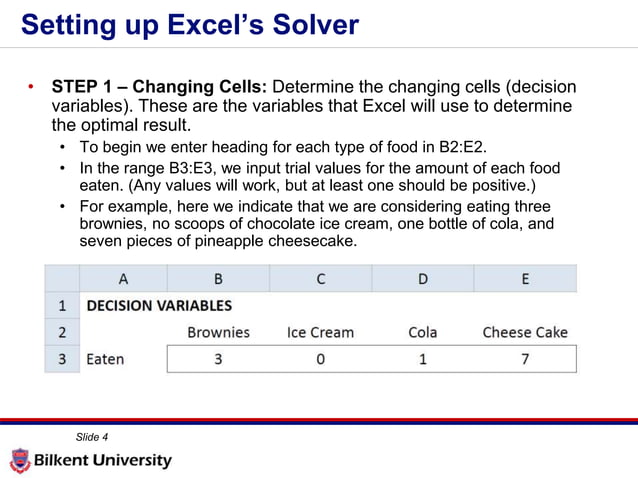The width and height of the screenshot is (638, 478).
Task: Click the Bilkent University crest logo
Action: pos(19,461)
